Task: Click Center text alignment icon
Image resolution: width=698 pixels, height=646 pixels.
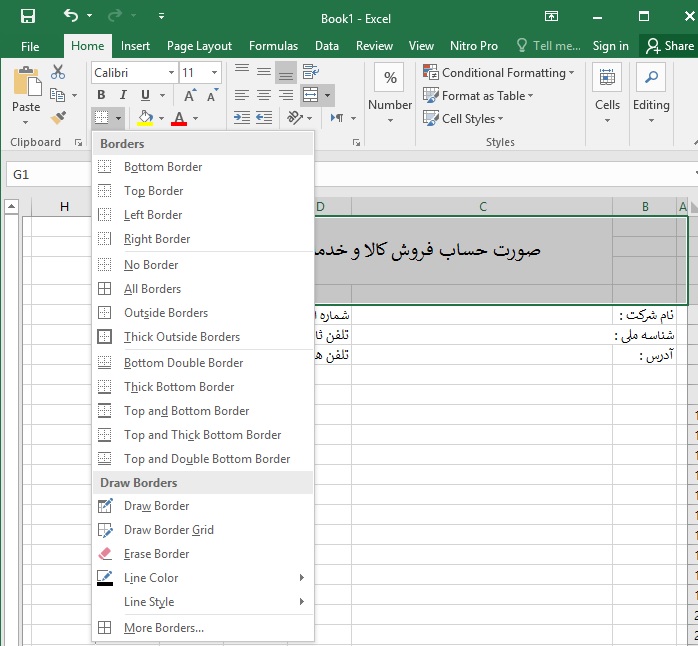Action: tap(264, 95)
